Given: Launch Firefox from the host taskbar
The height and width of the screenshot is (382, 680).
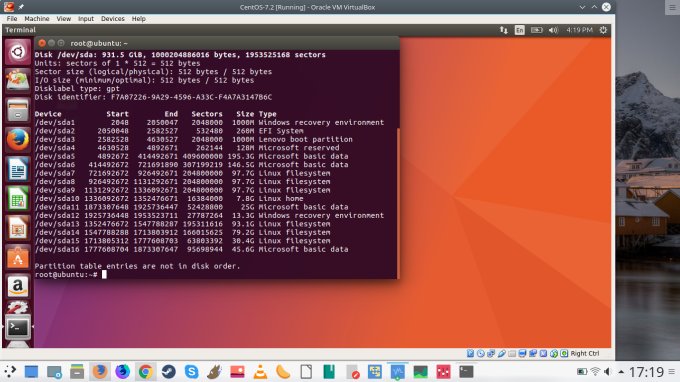Looking at the screenshot, I should (x=100, y=372).
